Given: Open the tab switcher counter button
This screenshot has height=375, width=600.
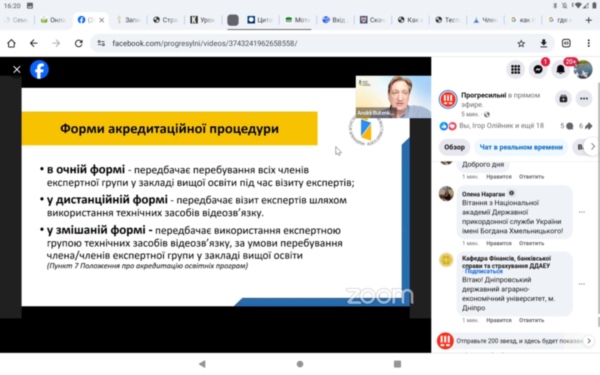Looking at the screenshot, I should pyautogui.click(x=566, y=43).
